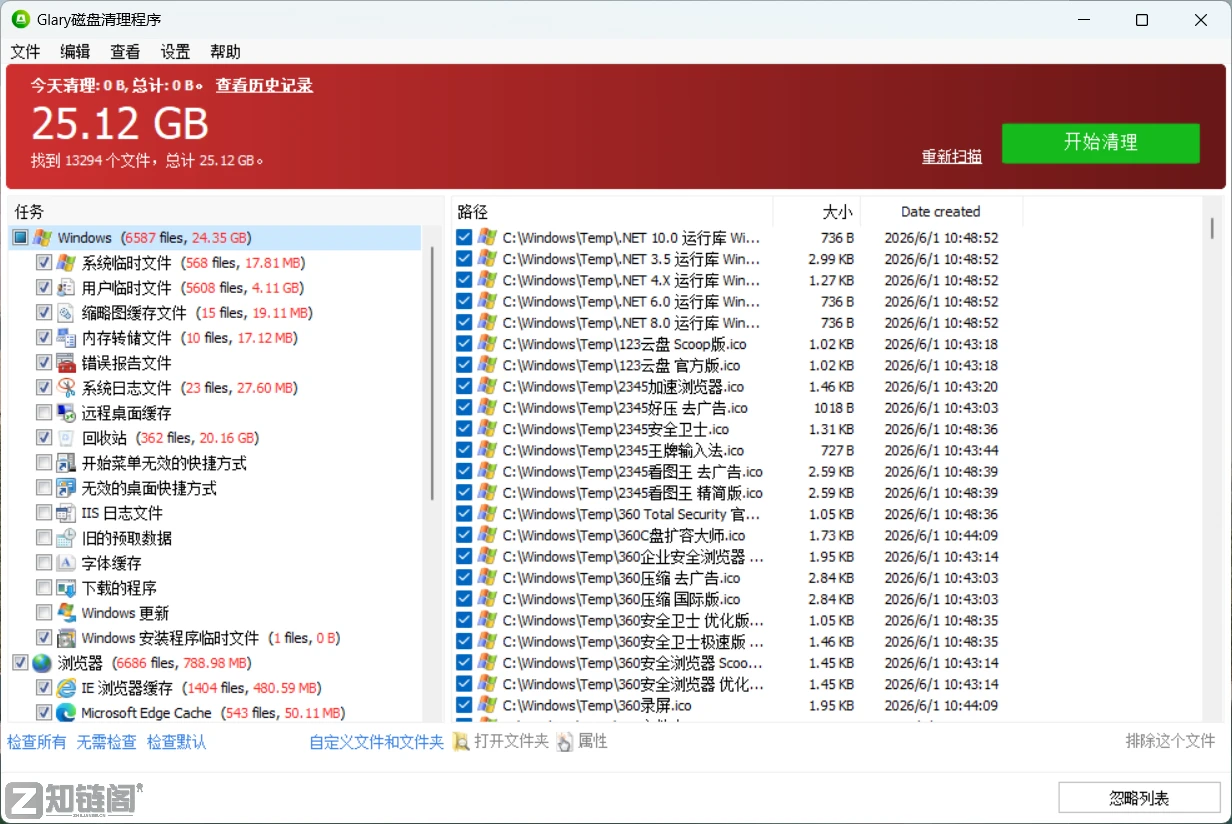Open the 设置 menu
Image resolution: width=1232 pixels, height=824 pixels.
[175, 52]
